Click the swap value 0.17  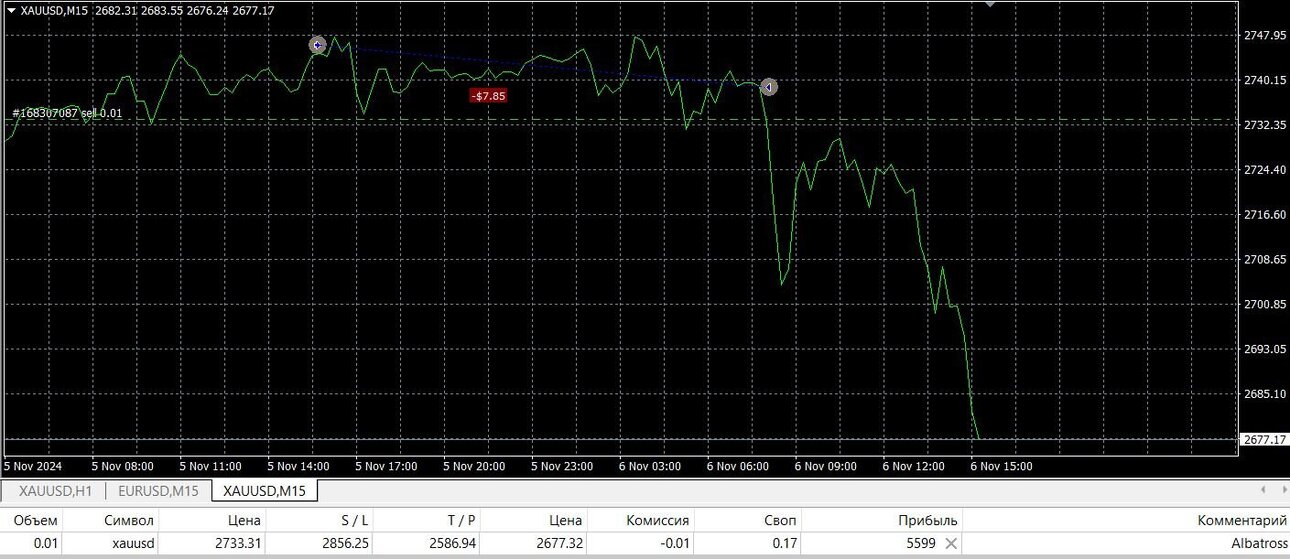tap(783, 544)
